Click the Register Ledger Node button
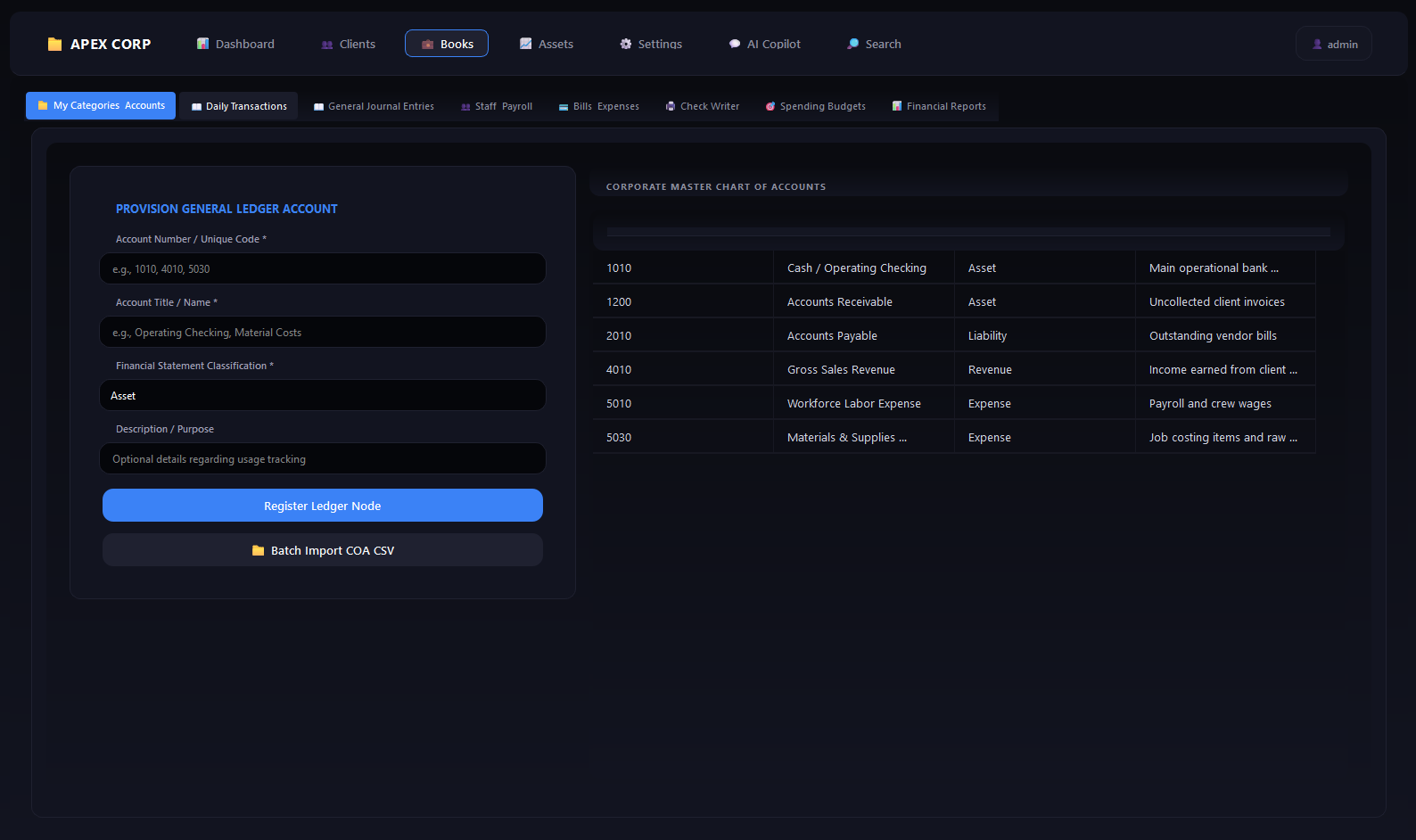Viewport: 1416px width, 840px height. pos(323,506)
